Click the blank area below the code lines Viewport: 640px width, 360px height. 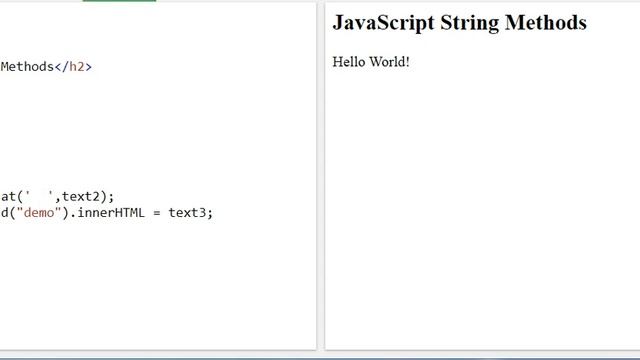(158, 286)
